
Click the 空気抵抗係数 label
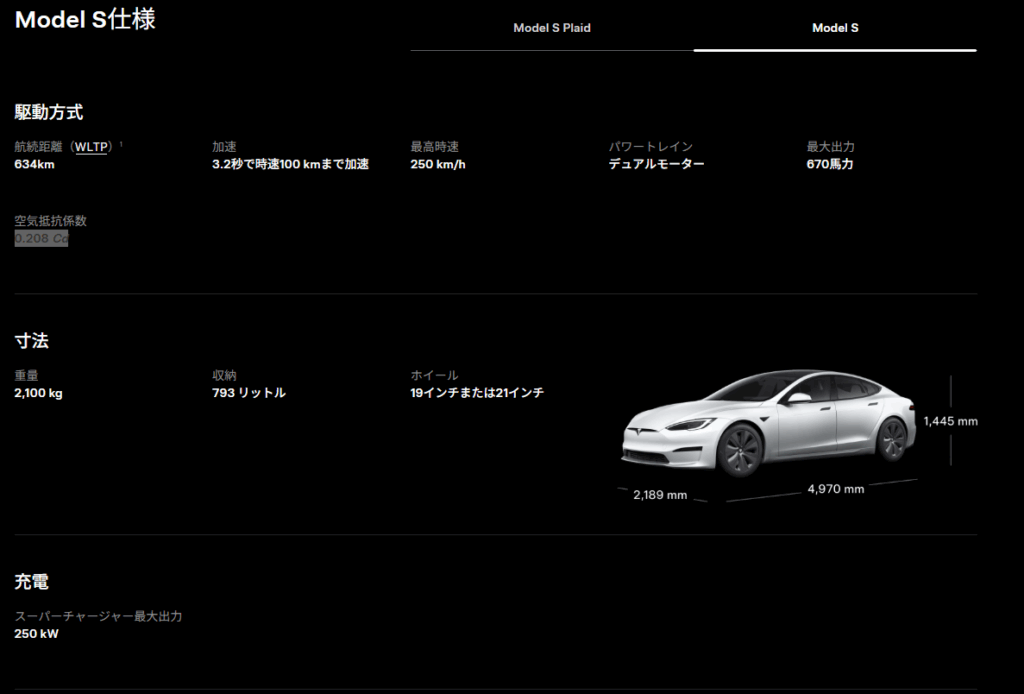(x=50, y=221)
